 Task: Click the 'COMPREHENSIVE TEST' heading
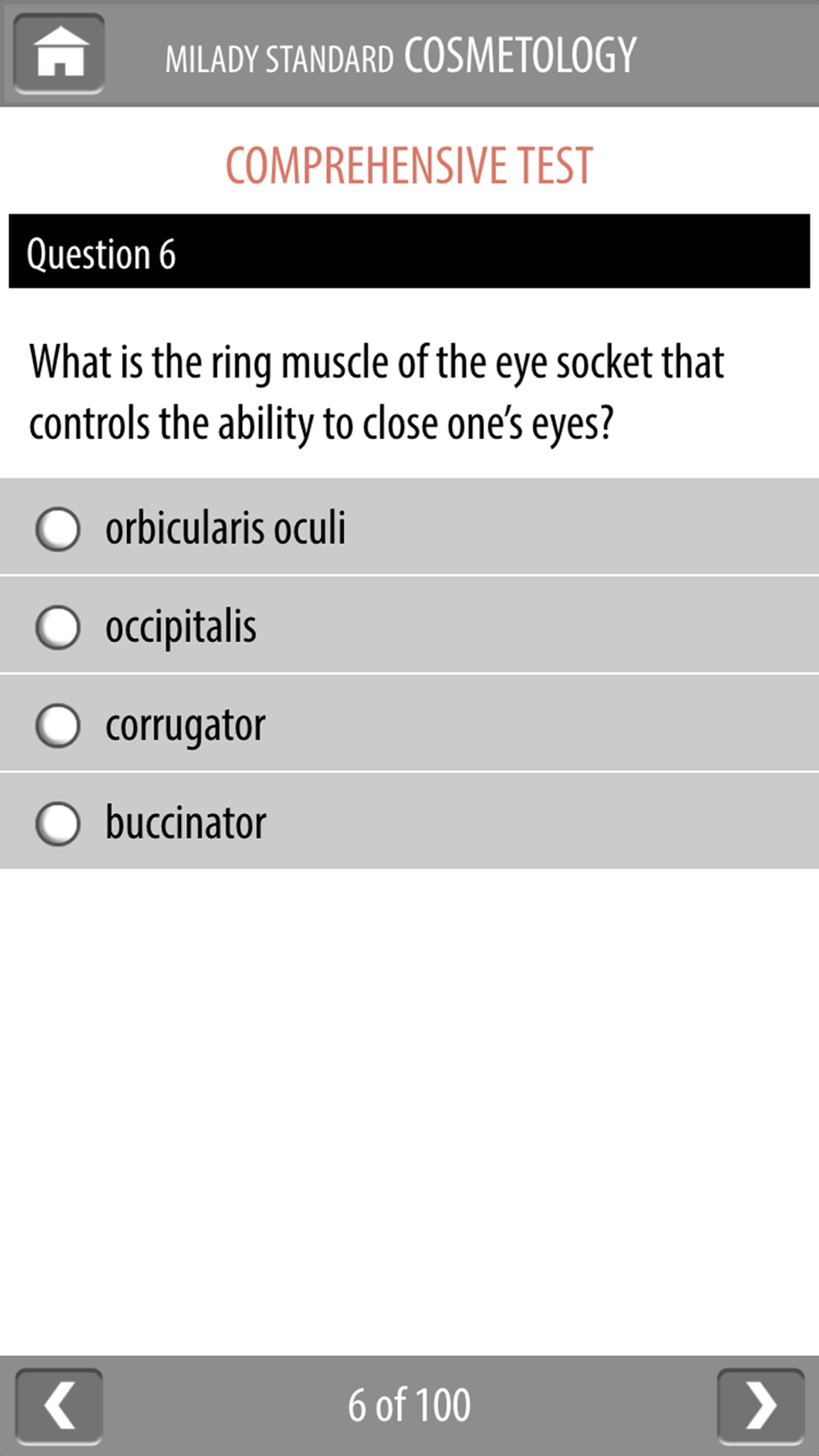pos(409,165)
